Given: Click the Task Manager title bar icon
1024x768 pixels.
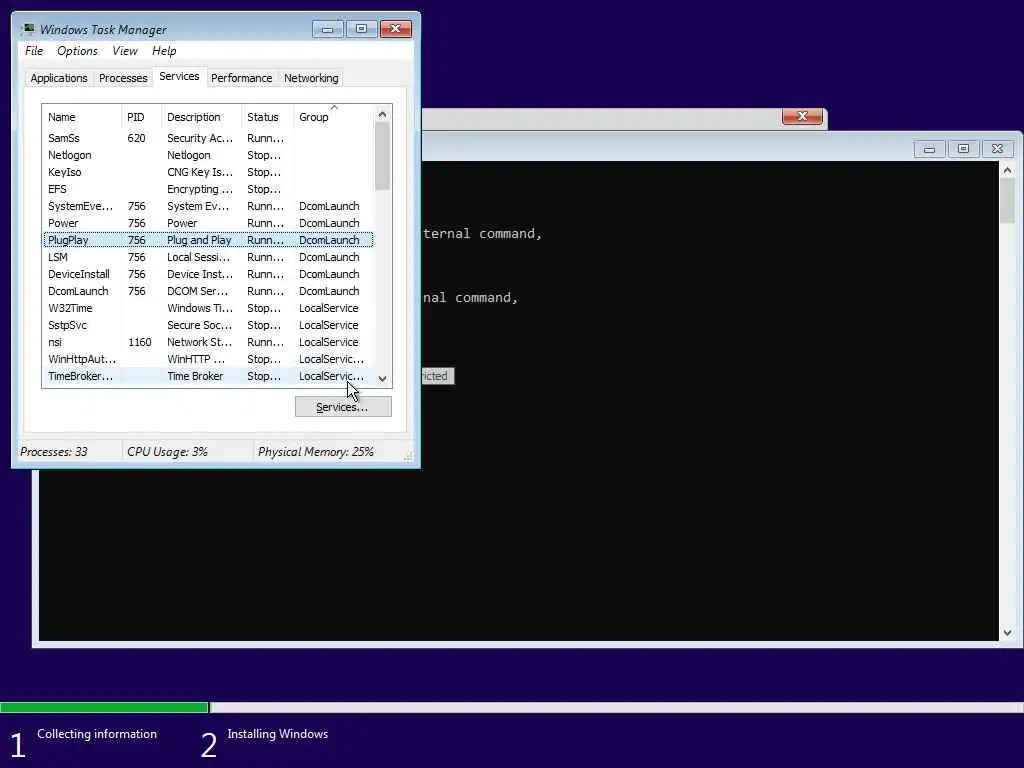Looking at the screenshot, I should [27, 29].
